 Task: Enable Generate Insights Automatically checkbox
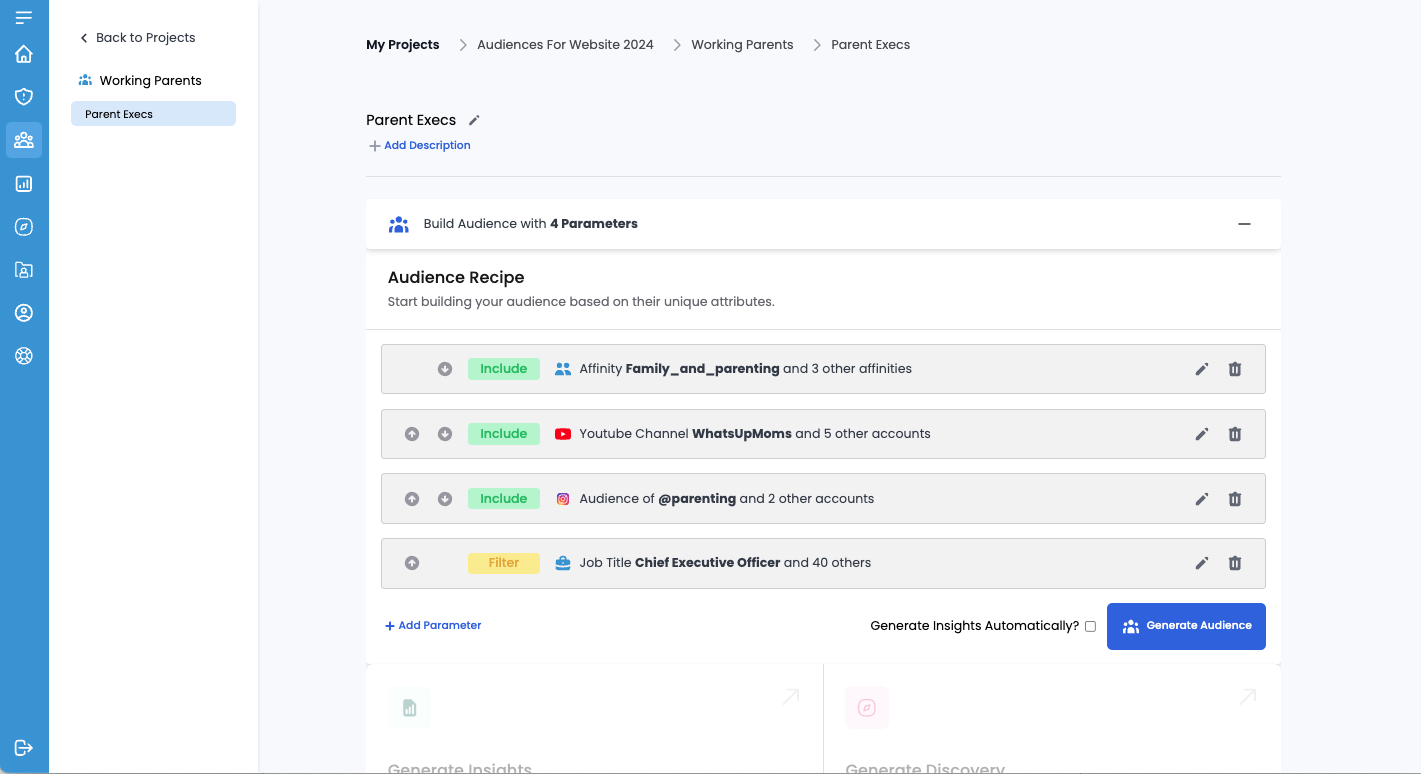pyautogui.click(x=1090, y=626)
